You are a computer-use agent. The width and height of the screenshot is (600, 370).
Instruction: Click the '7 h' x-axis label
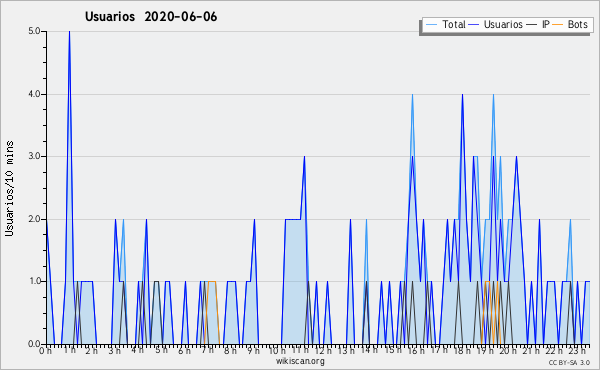[x=208, y=350]
